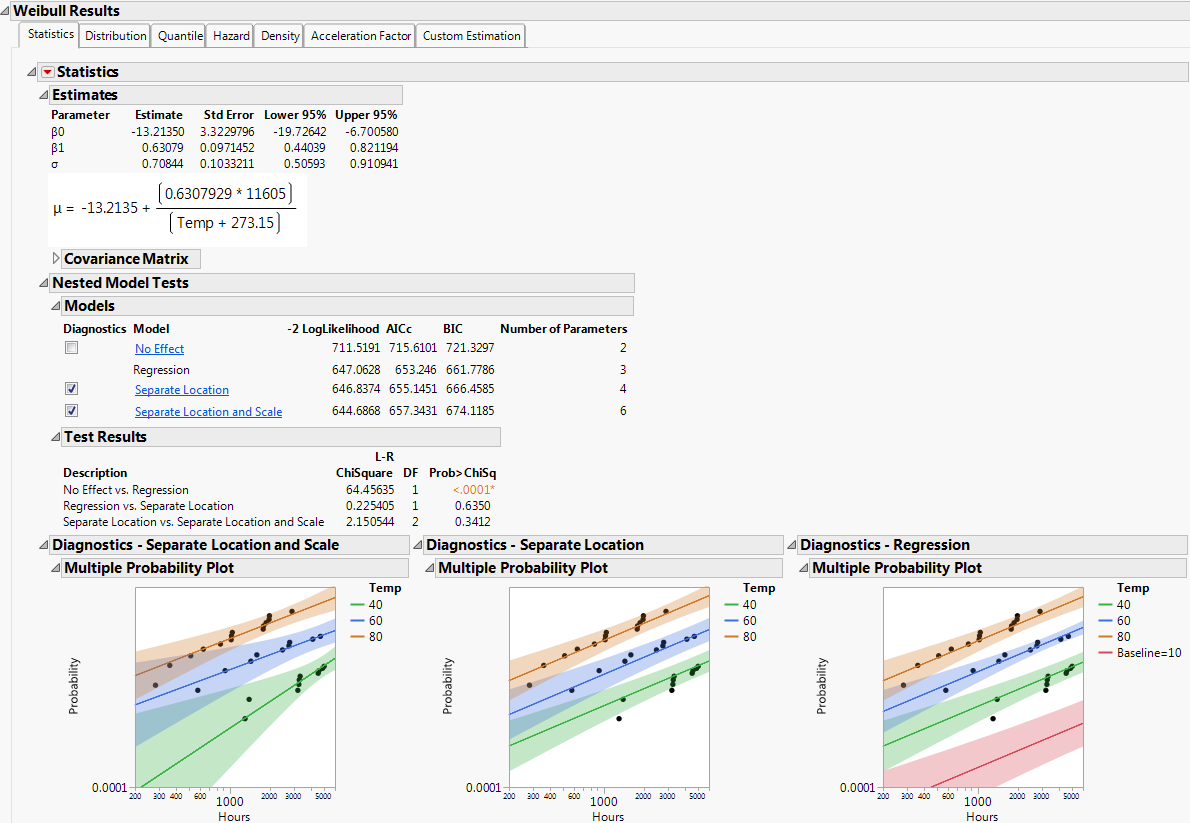Image resolution: width=1190 pixels, height=823 pixels.
Task: Collapse the Weibull Results outline
Action: pos(6,11)
